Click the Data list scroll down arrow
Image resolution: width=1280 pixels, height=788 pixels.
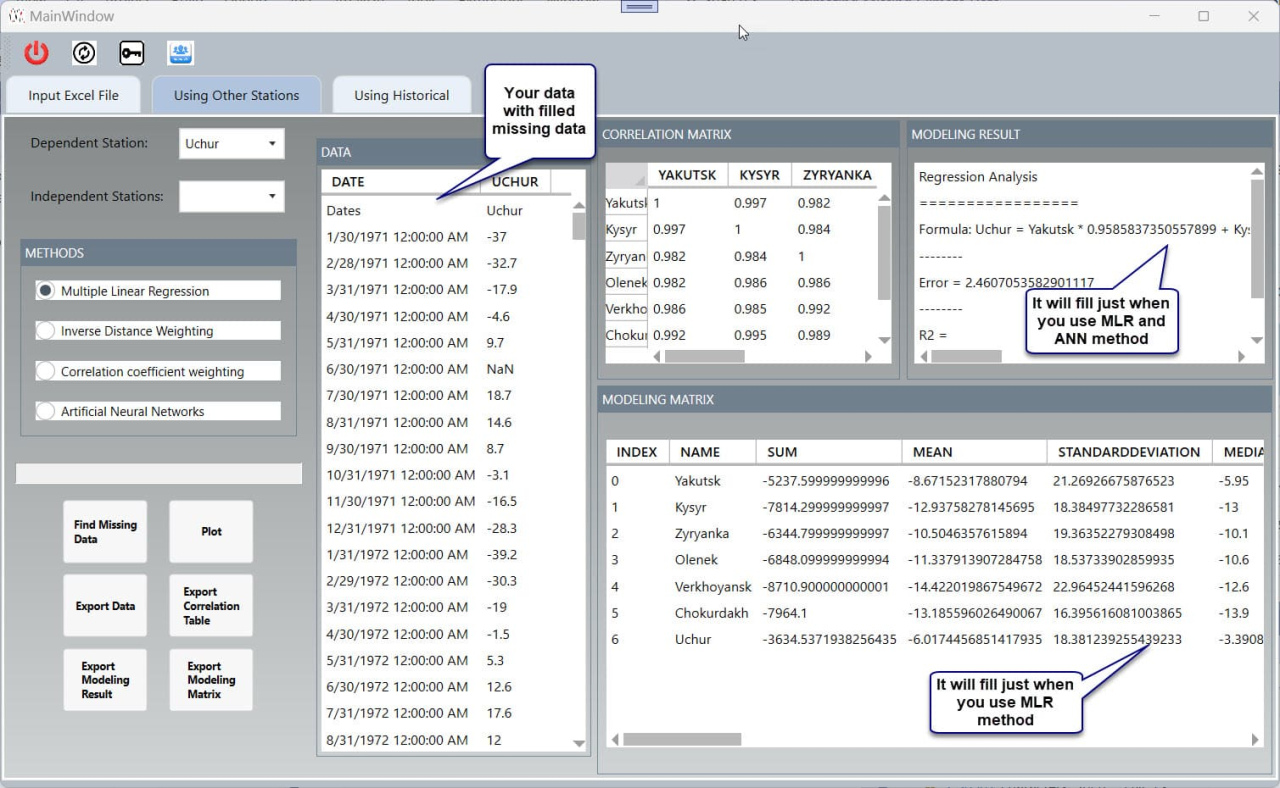[x=579, y=743]
